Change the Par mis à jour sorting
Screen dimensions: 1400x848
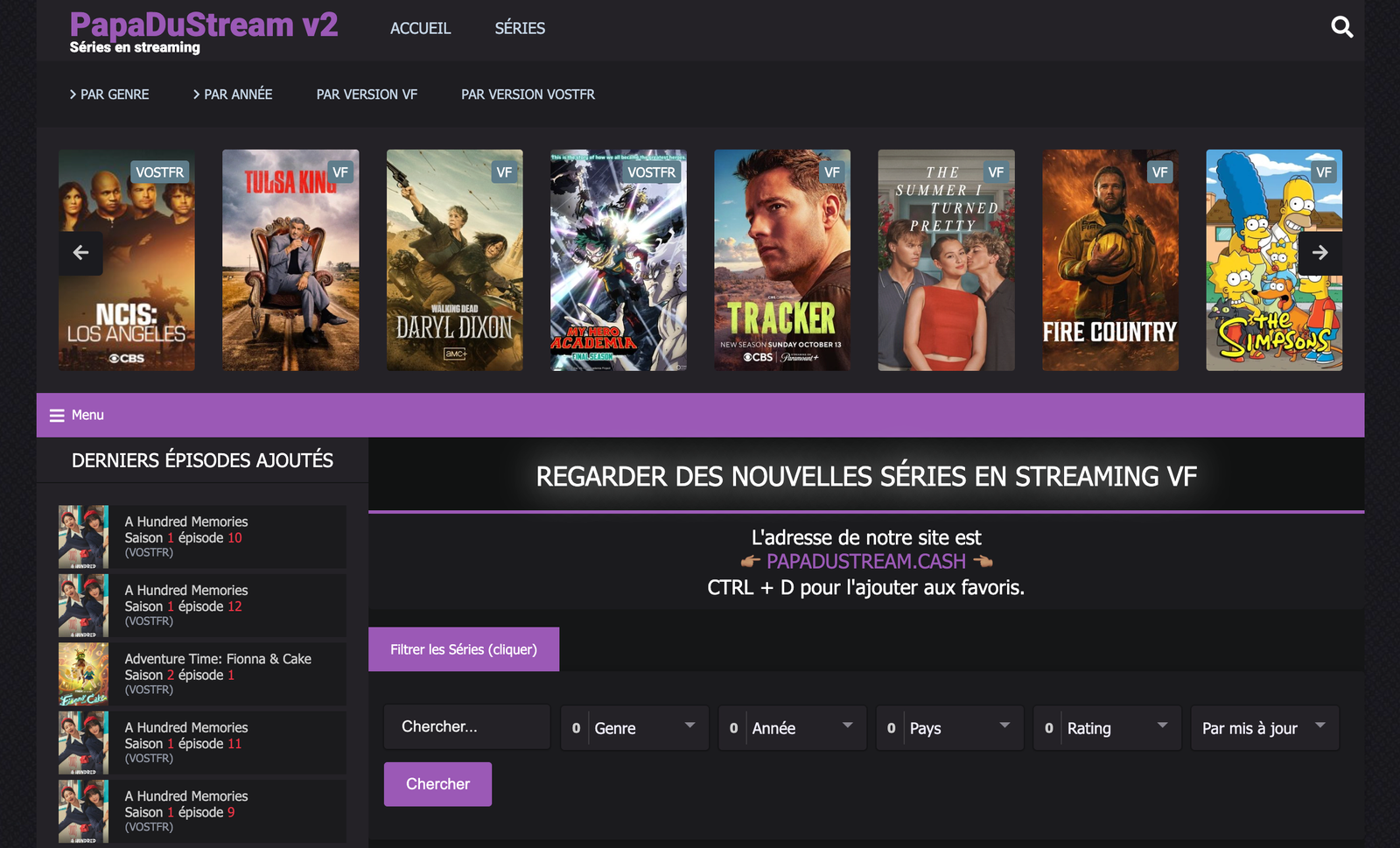tap(1263, 728)
